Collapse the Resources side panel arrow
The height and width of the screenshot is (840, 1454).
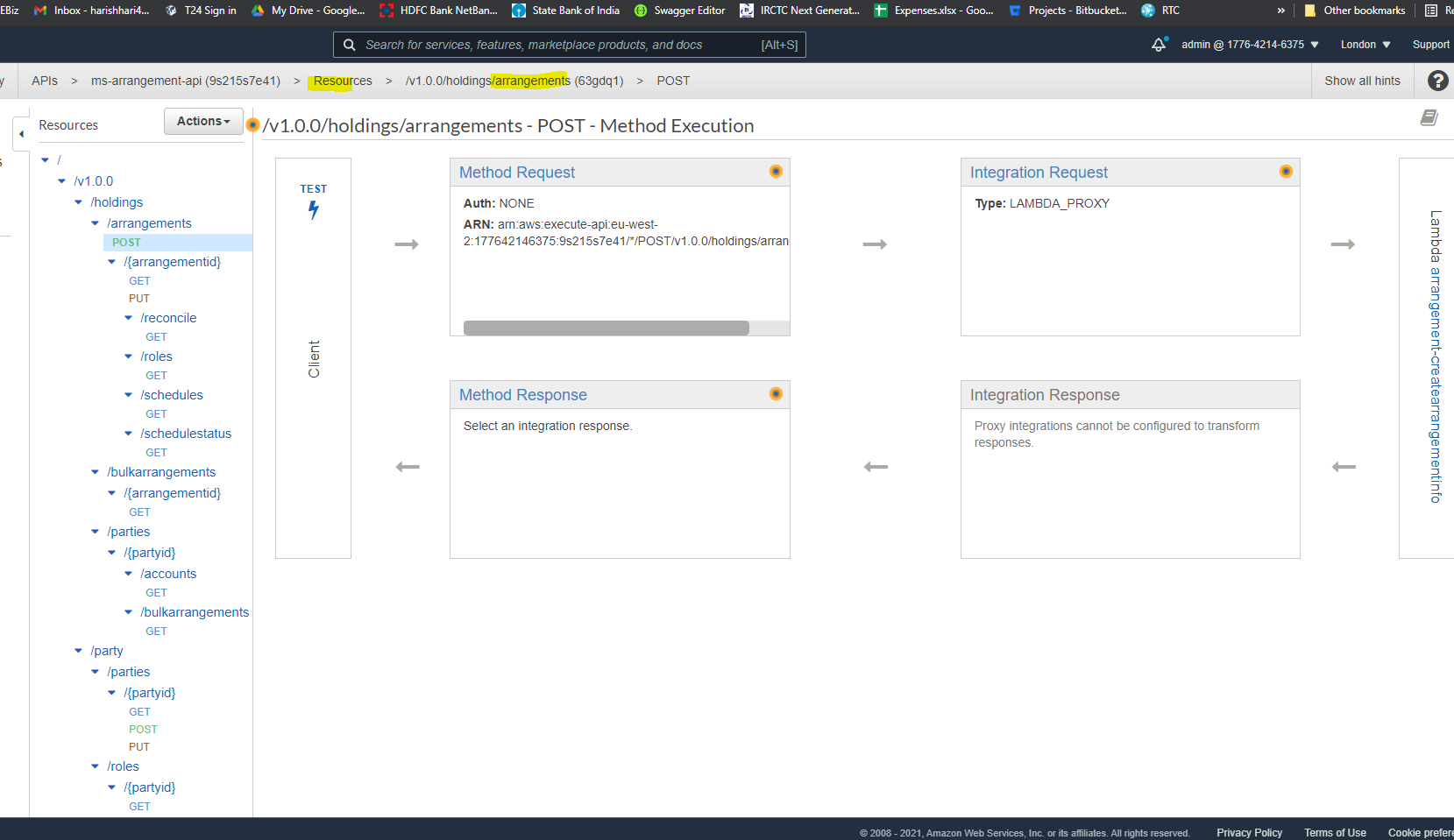click(x=21, y=134)
